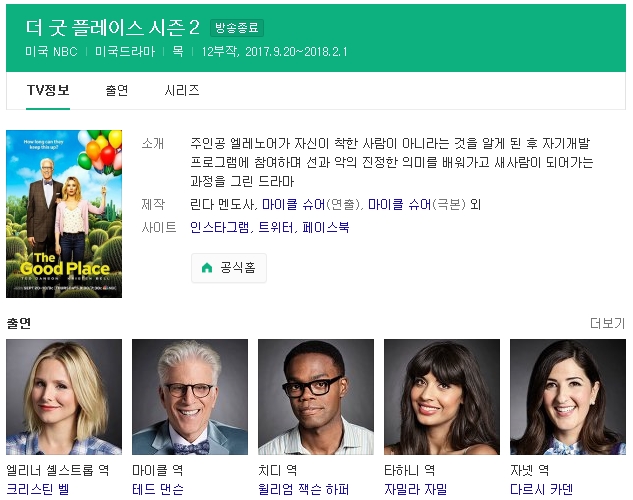
Task: Click the weekday 목 text in header
Action: point(178,52)
